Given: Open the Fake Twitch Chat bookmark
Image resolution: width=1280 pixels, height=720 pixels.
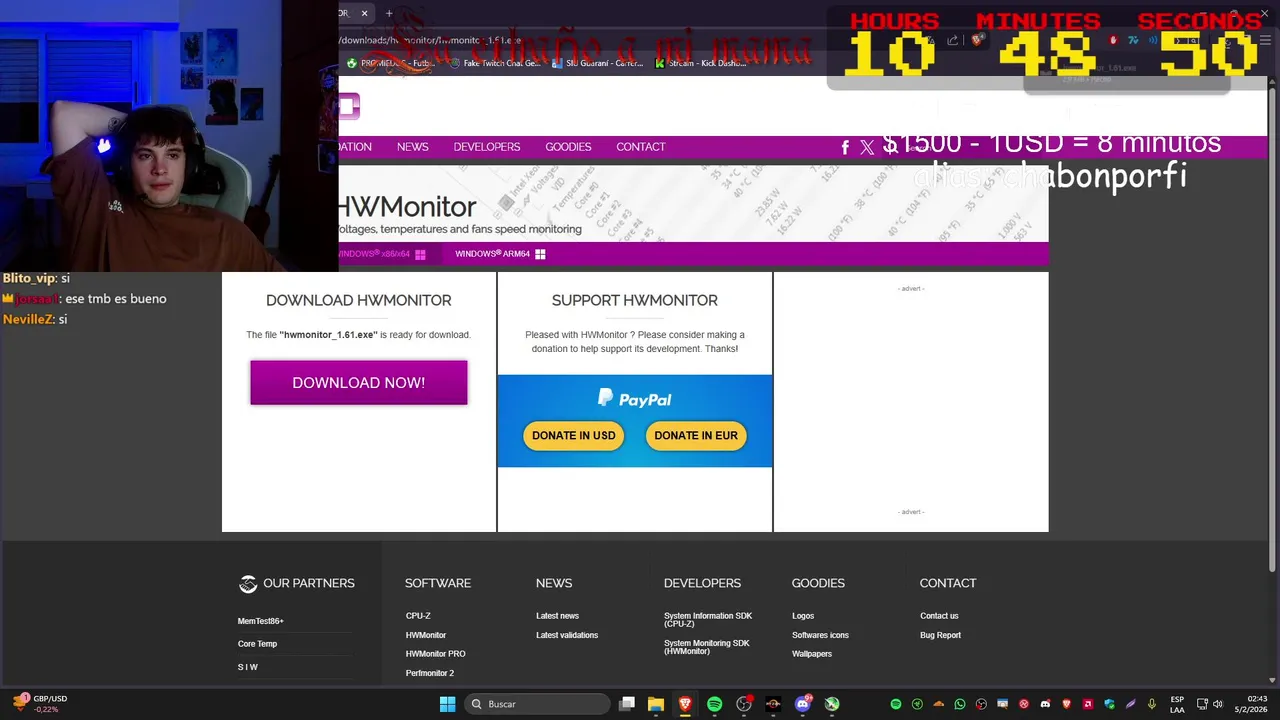Looking at the screenshot, I should point(495,63).
